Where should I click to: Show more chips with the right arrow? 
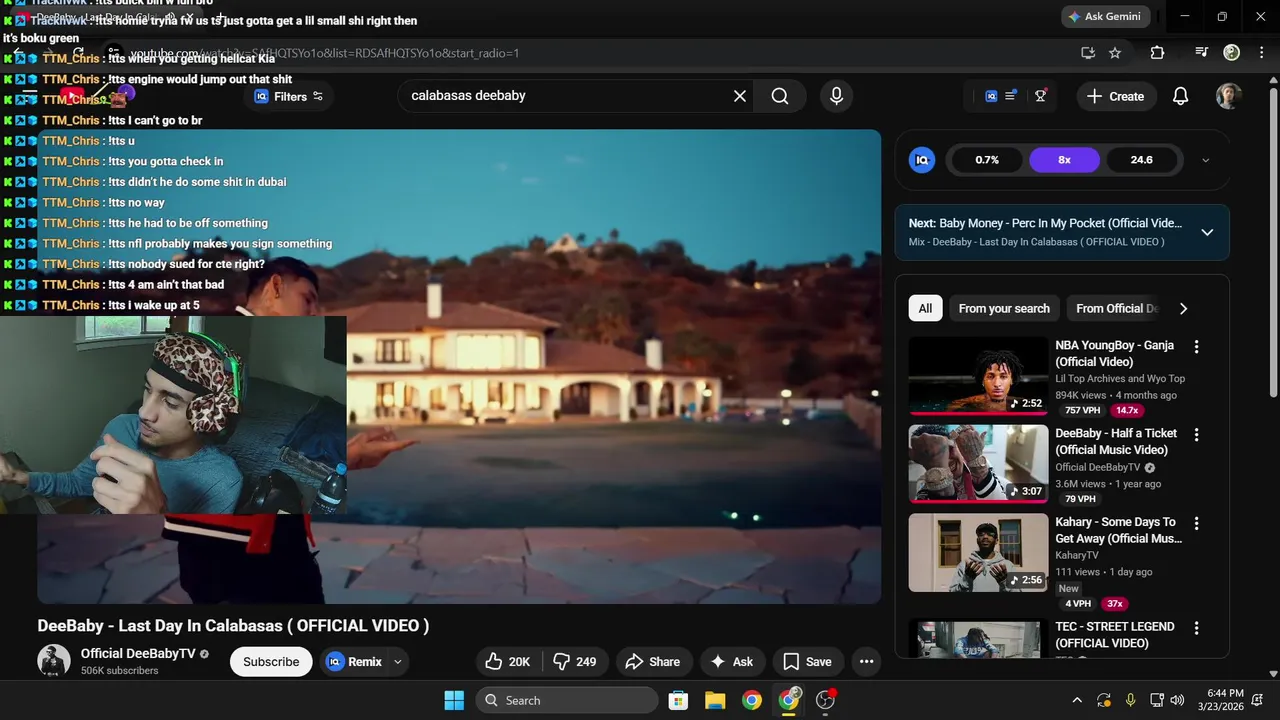(1183, 308)
